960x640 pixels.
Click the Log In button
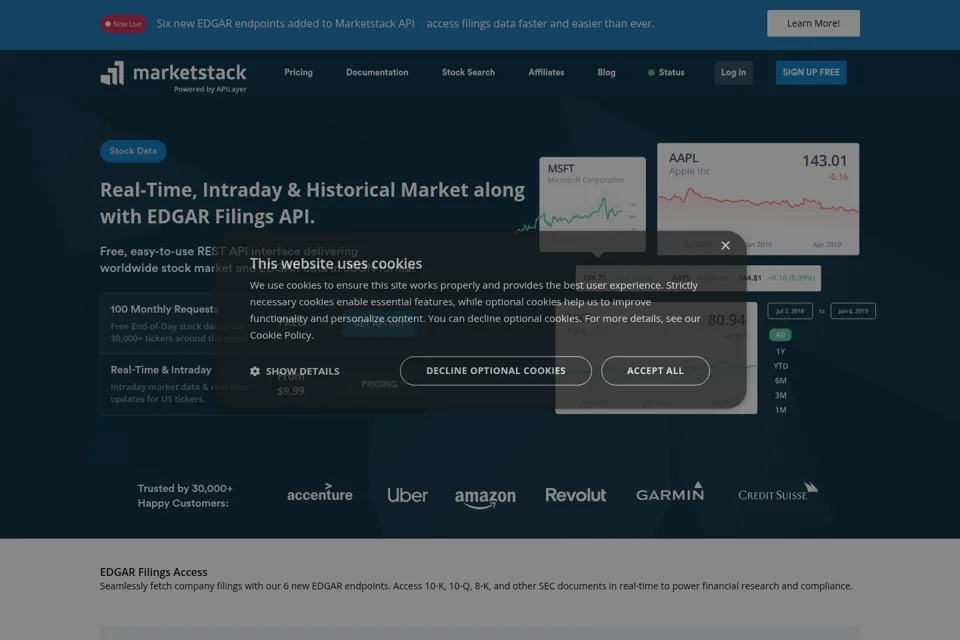coord(733,72)
